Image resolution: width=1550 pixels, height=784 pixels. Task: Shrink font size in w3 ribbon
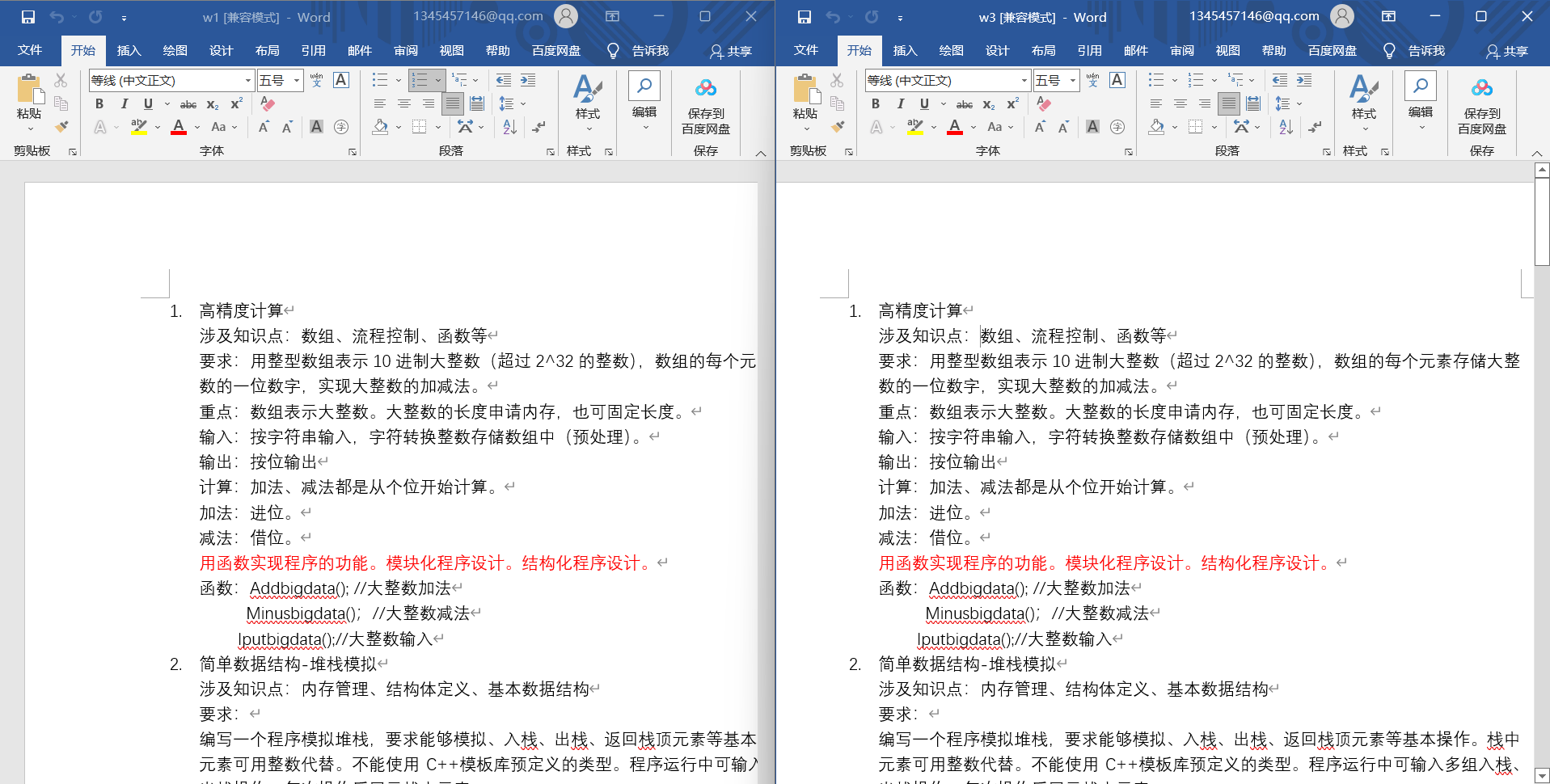pos(1063,127)
